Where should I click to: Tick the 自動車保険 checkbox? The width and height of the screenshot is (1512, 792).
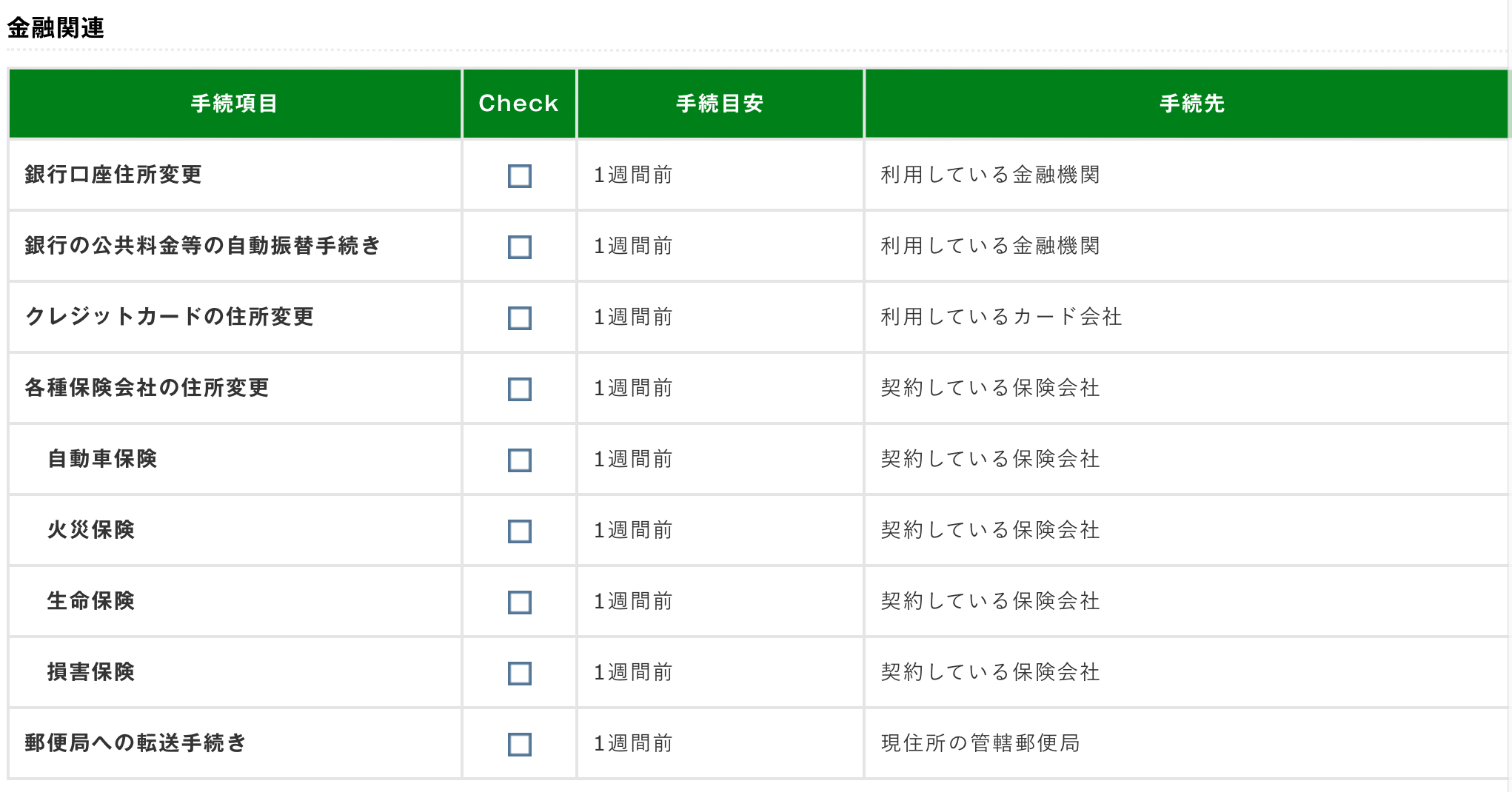coord(519,460)
